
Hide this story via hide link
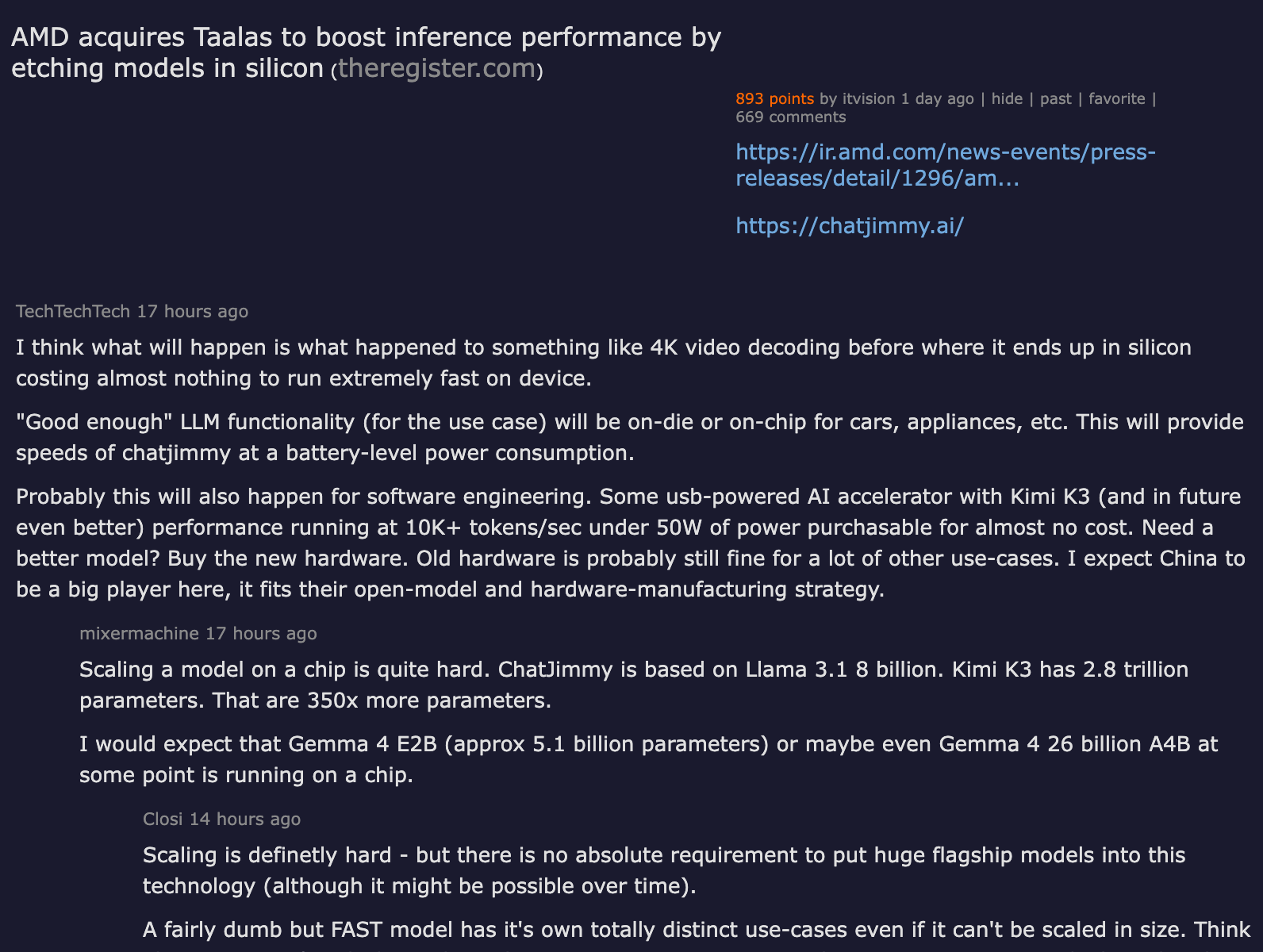(1007, 98)
